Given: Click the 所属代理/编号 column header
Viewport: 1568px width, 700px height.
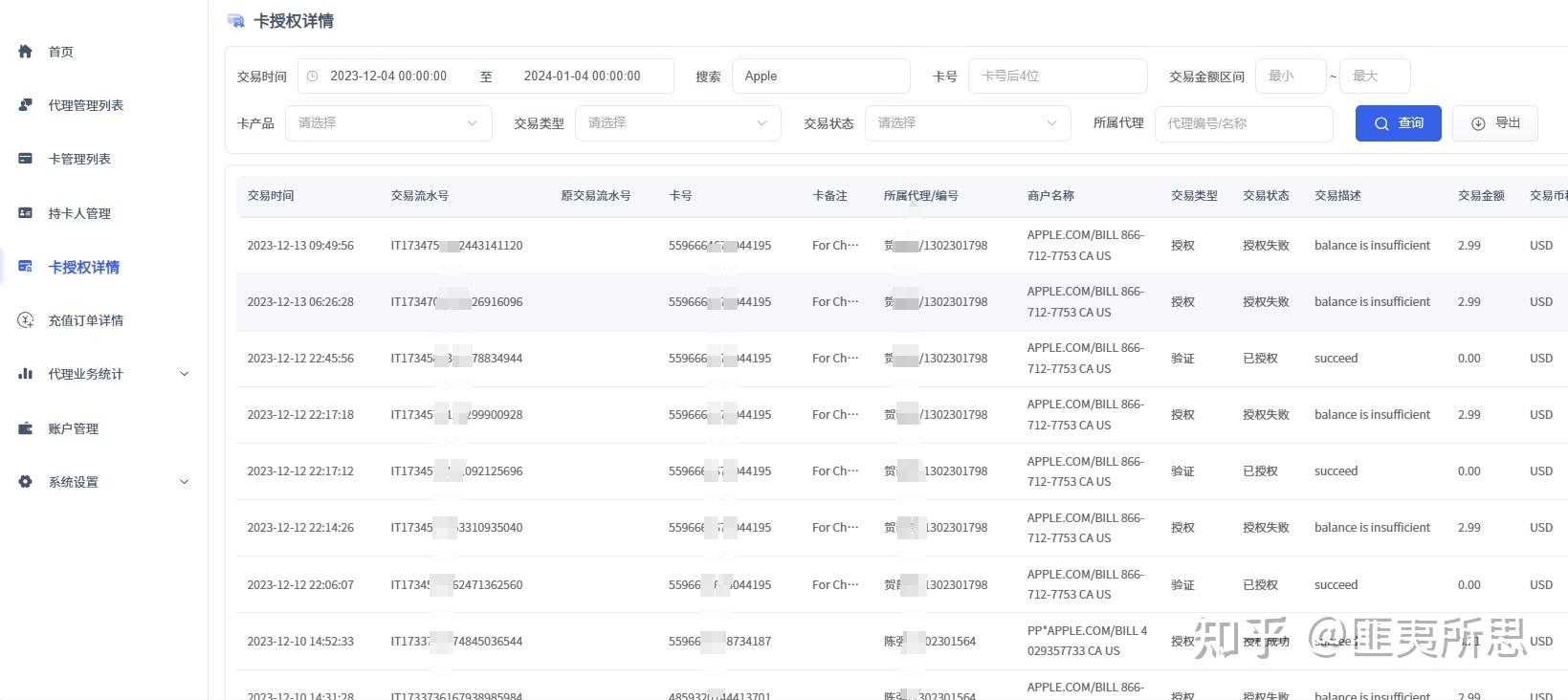Looking at the screenshot, I should coord(921,196).
